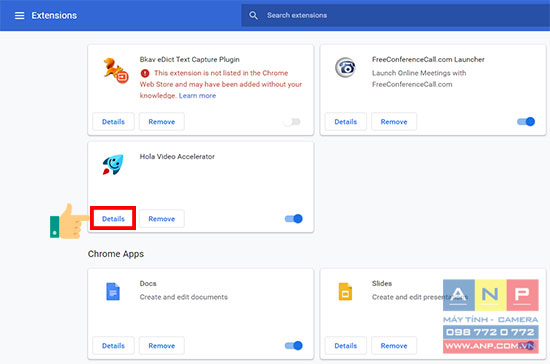Click the red not-listed warning text

(x=221, y=84)
